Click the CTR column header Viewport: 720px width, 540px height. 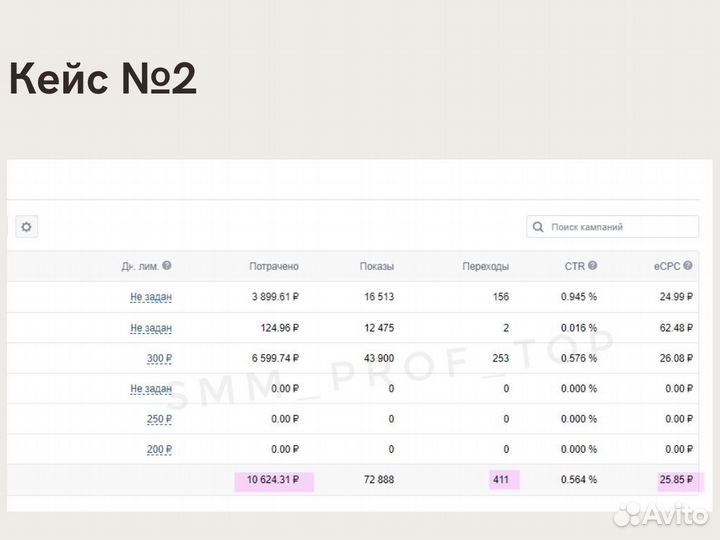point(574,266)
